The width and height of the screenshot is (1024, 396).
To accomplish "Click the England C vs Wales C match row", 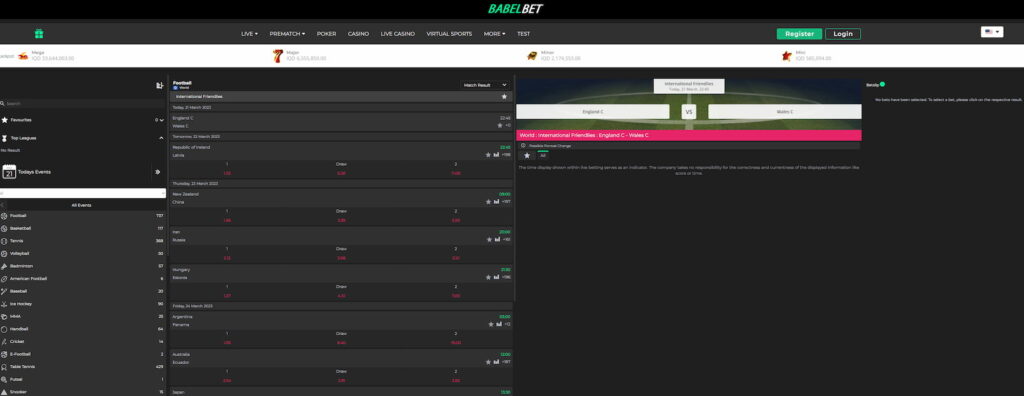I will point(342,122).
